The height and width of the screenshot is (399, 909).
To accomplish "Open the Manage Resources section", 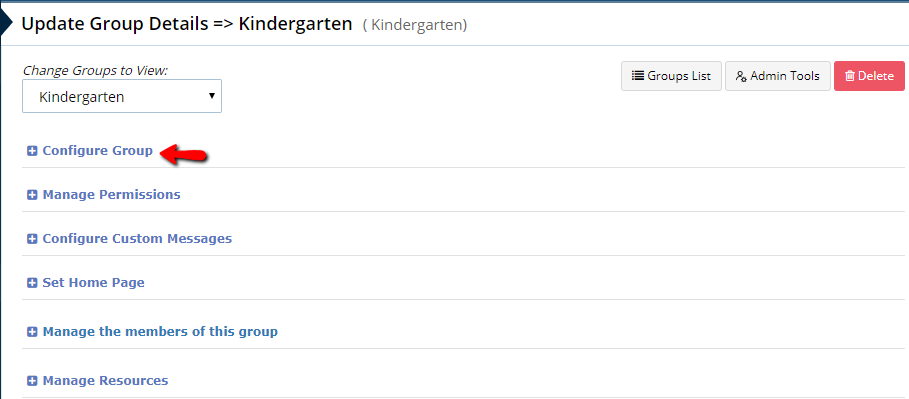I will [x=106, y=381].
